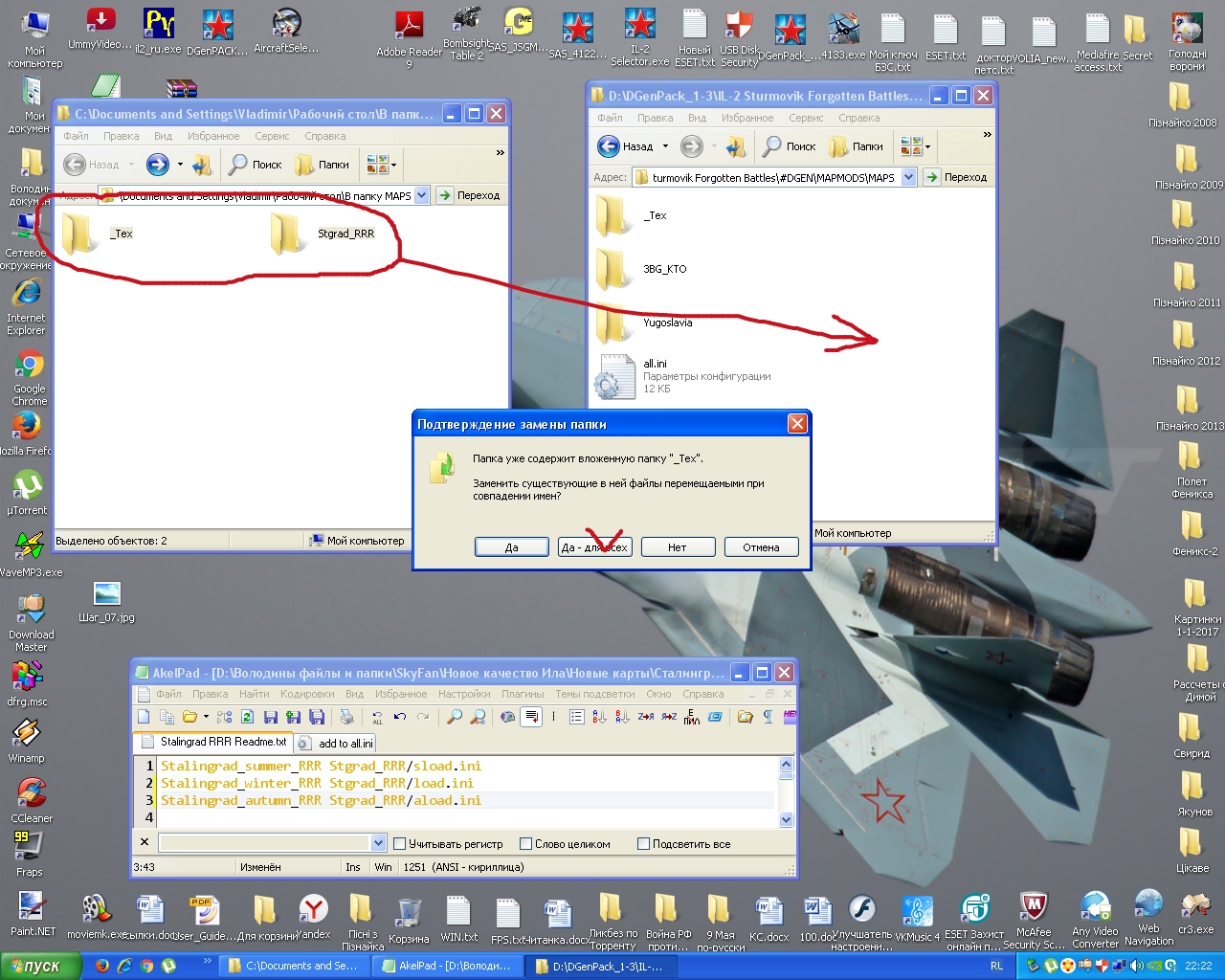Click Папки in the MAPS window toolbar
Screen dimensions: 1225x980
pyautogui.click(x=857, y=146)
